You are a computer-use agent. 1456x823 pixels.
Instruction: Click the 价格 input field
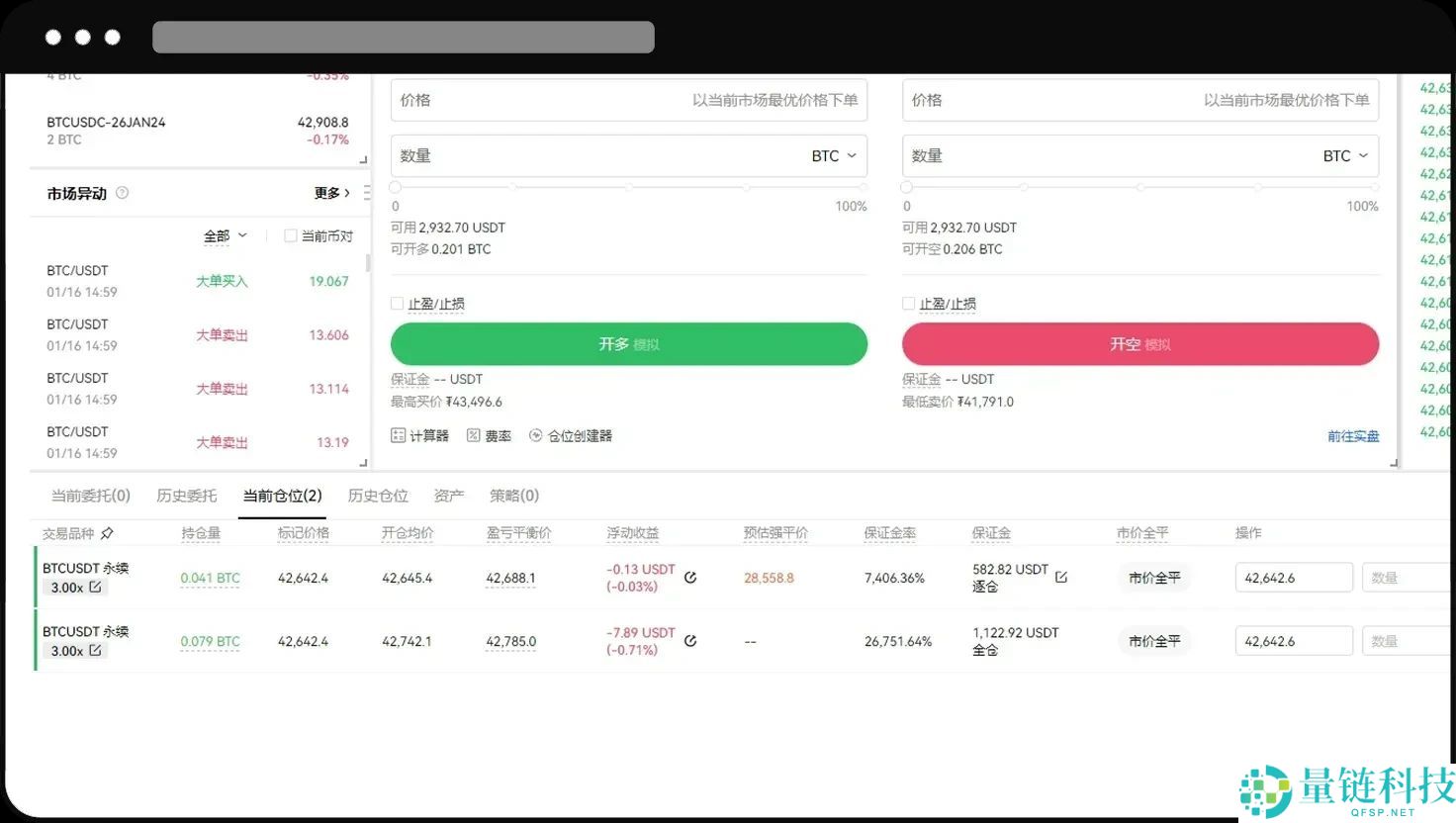tap(593, 99)
